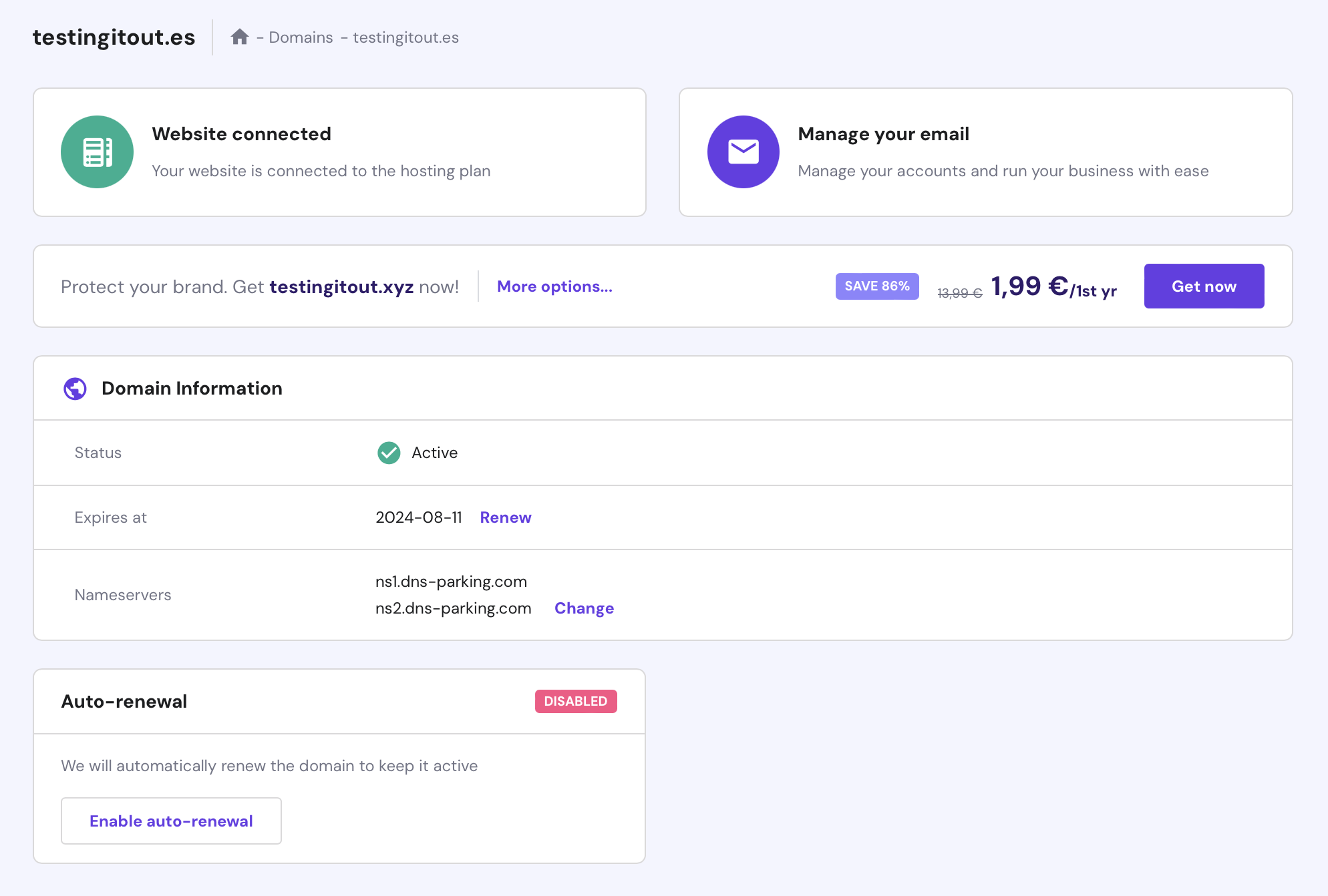Click the DISABLED auto-renewal badge
Image resolution: width=1328 pixels, height=896 pixels.
(x=575, y=701)
